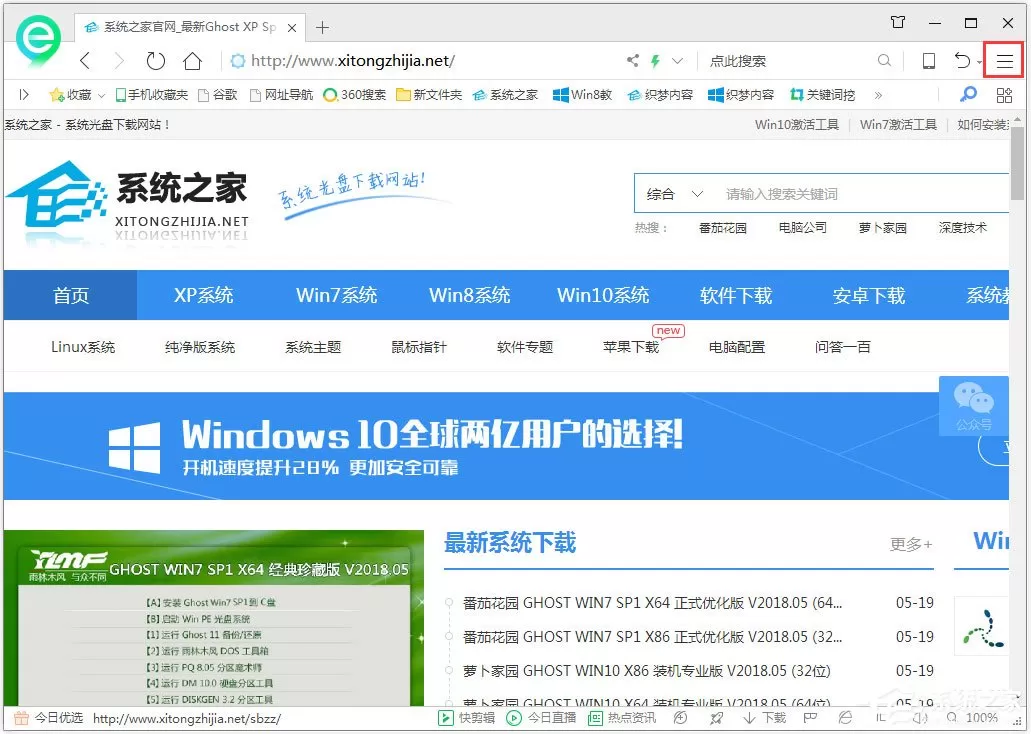Screen dimensions: 1031x734
Task: Select the Win7系统 navigation tab
Action: point(337,295)
